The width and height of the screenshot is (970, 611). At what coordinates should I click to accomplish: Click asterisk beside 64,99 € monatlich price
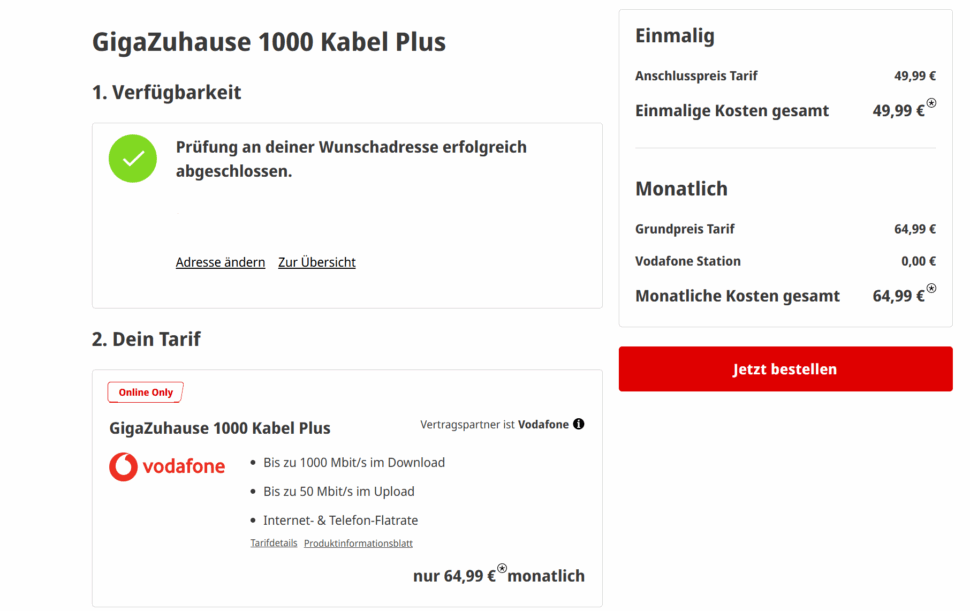click(x=502, y=569)
